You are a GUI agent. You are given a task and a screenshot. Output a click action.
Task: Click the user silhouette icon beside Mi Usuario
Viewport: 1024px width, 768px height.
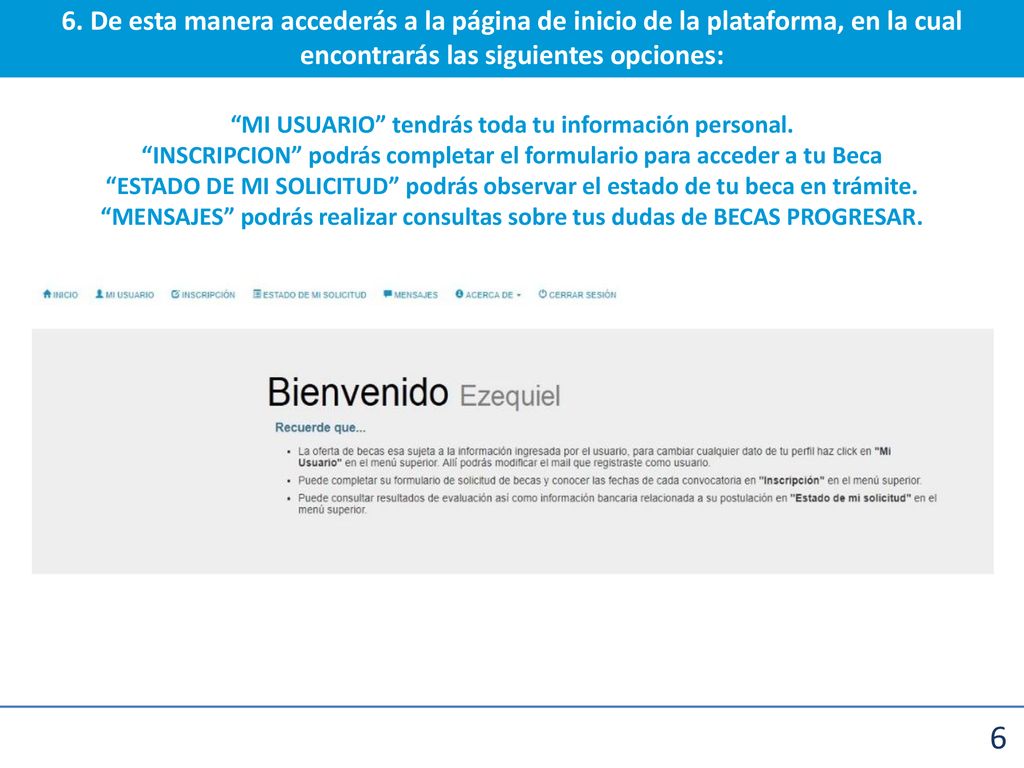99,295
